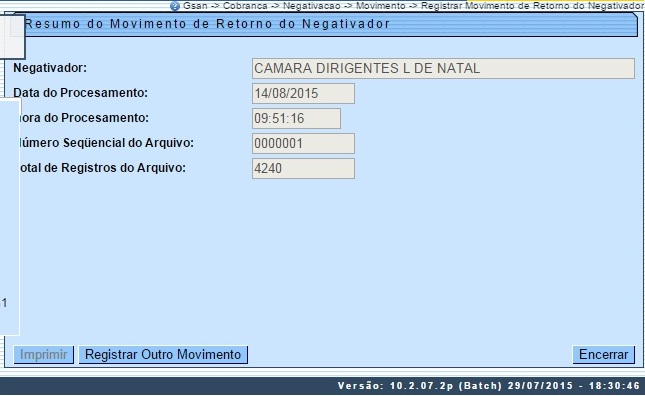This screenshot has height=396, width=645.
Task: Click the Data do Procesamento field 14/08/2015
Action: point(303,93)
